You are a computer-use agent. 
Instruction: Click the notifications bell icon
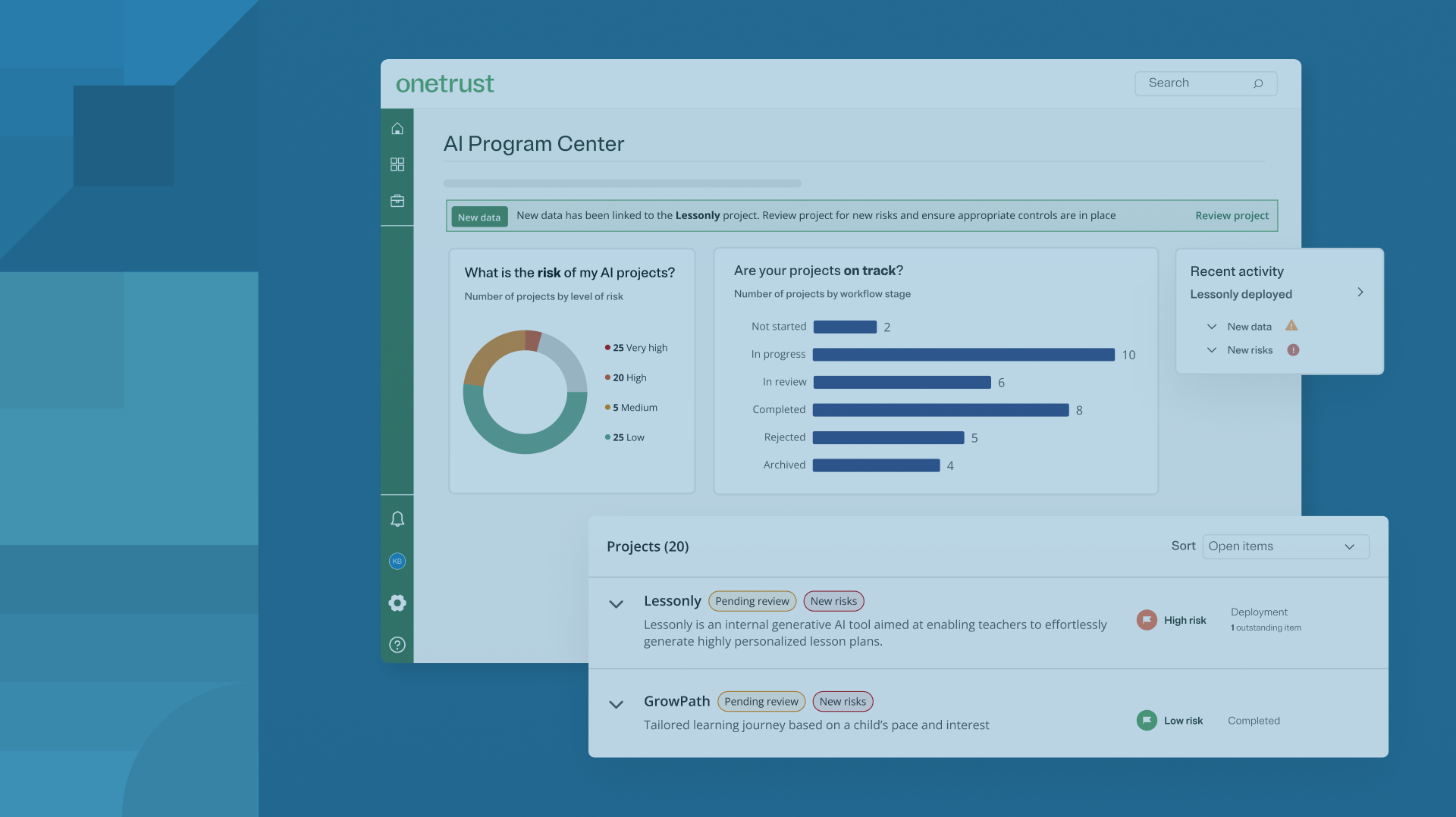point(397,518)
